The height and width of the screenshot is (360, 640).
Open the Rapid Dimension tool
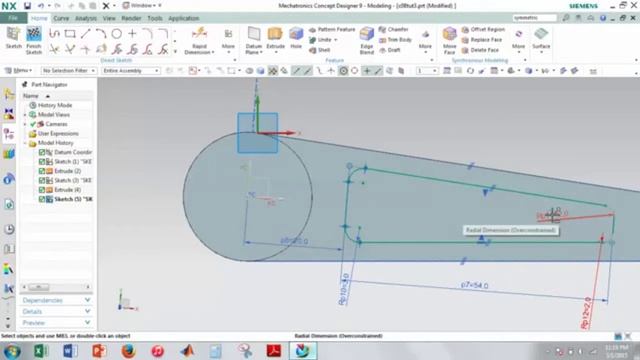pyautogui.click(x=199, y=40)
